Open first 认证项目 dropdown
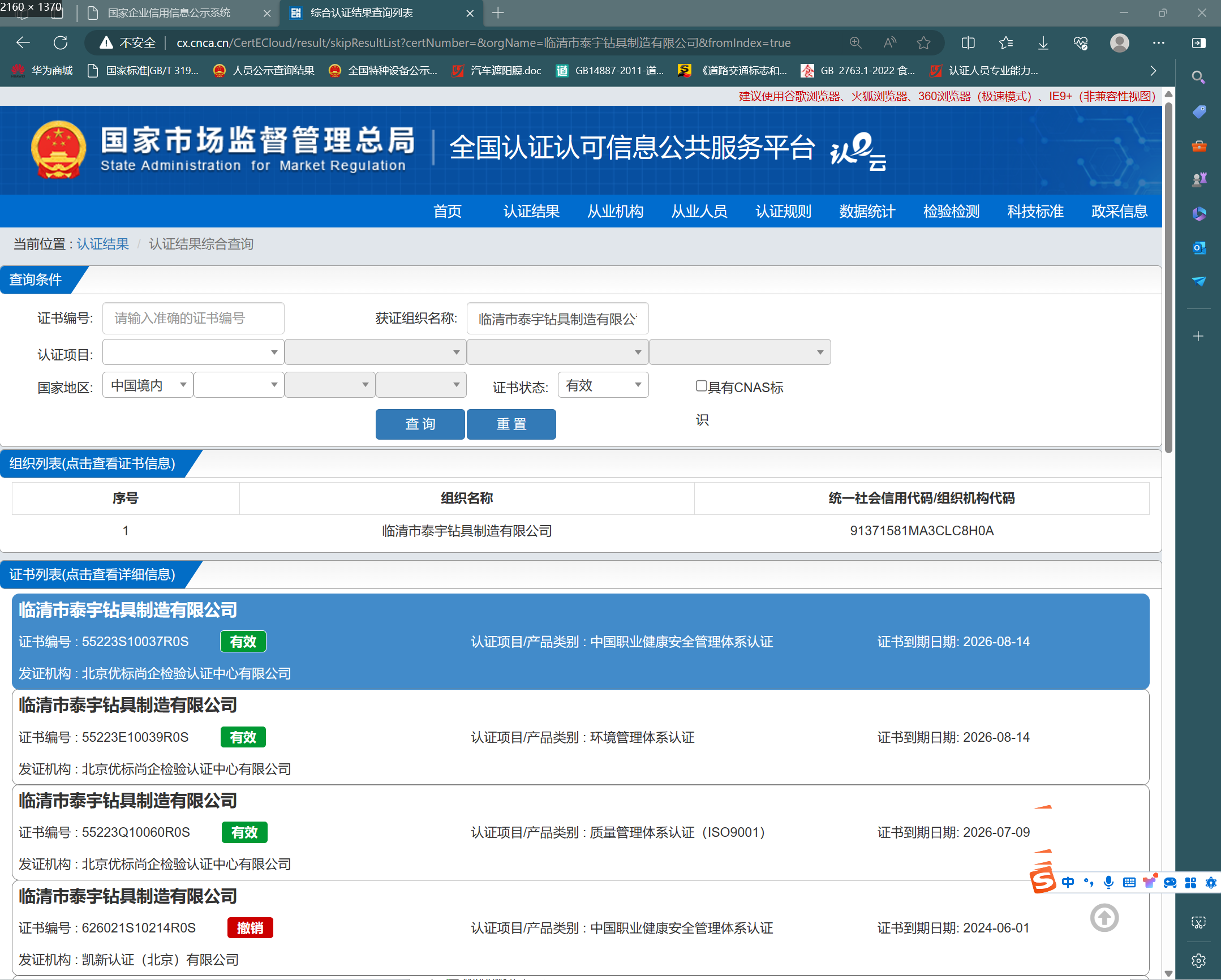Viewport: 1221px width, 980px height. click(193, 353)
